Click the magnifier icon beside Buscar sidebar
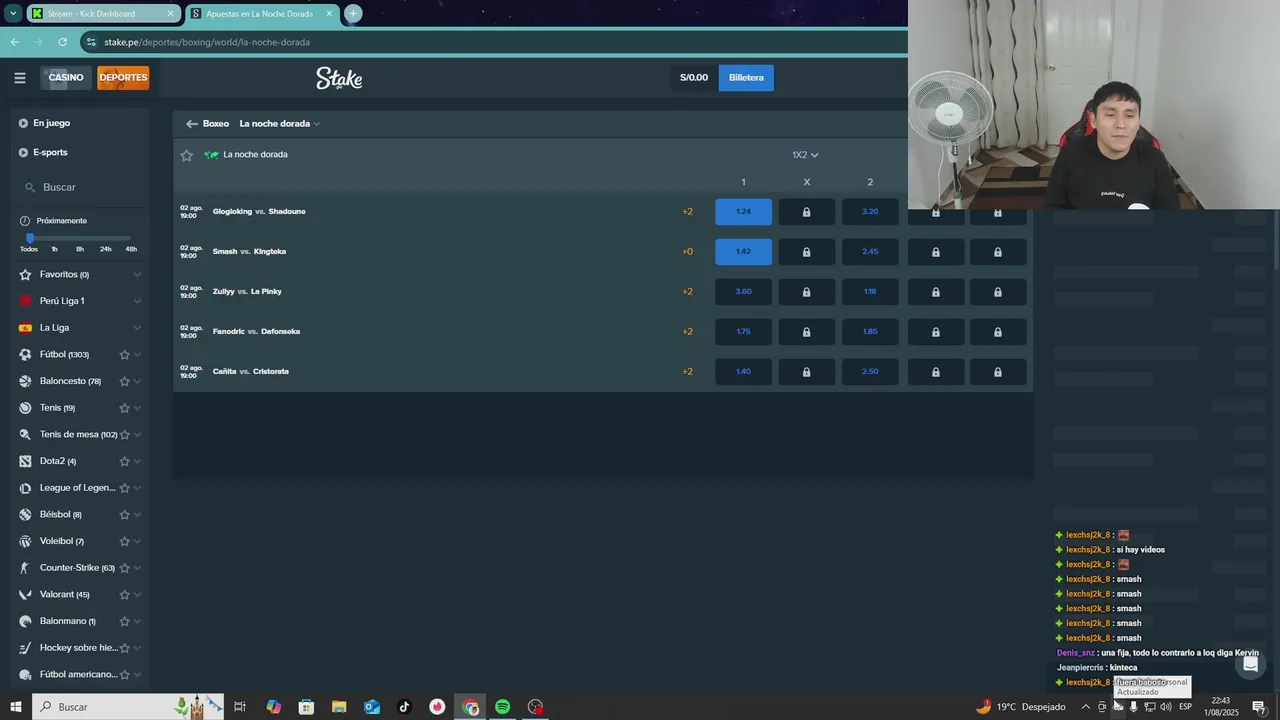This screenshot has height=720, width=1280. click(30, 187)
